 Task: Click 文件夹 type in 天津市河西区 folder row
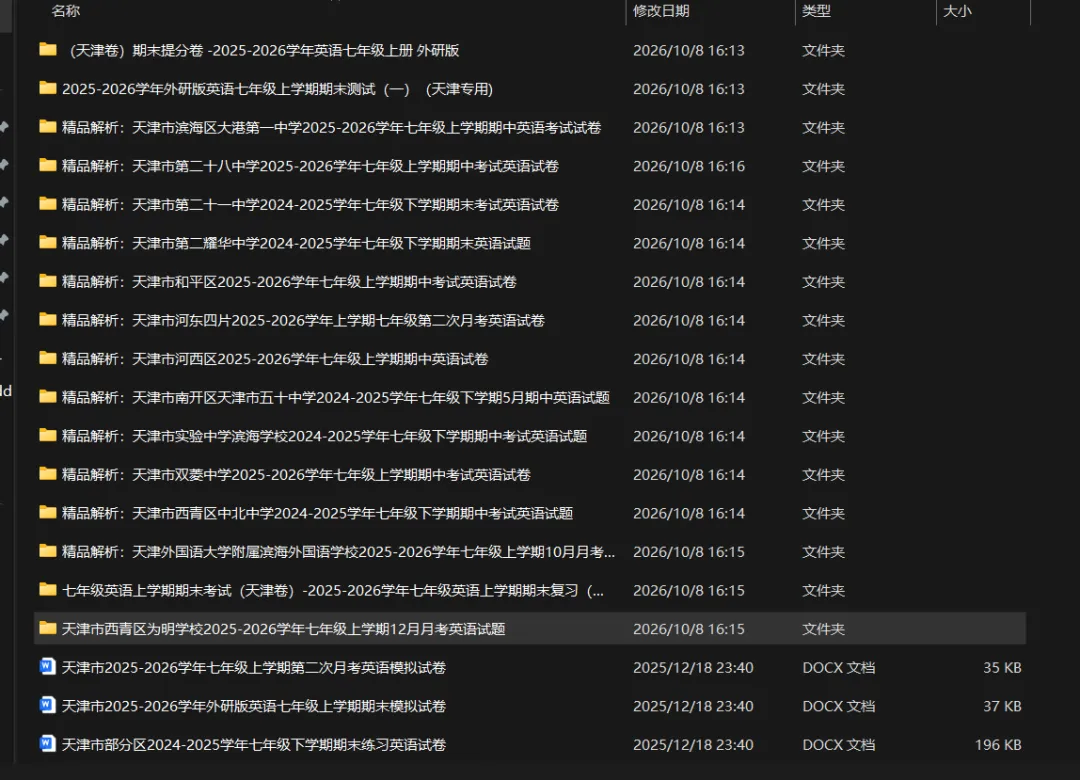[x=823, y=359]
